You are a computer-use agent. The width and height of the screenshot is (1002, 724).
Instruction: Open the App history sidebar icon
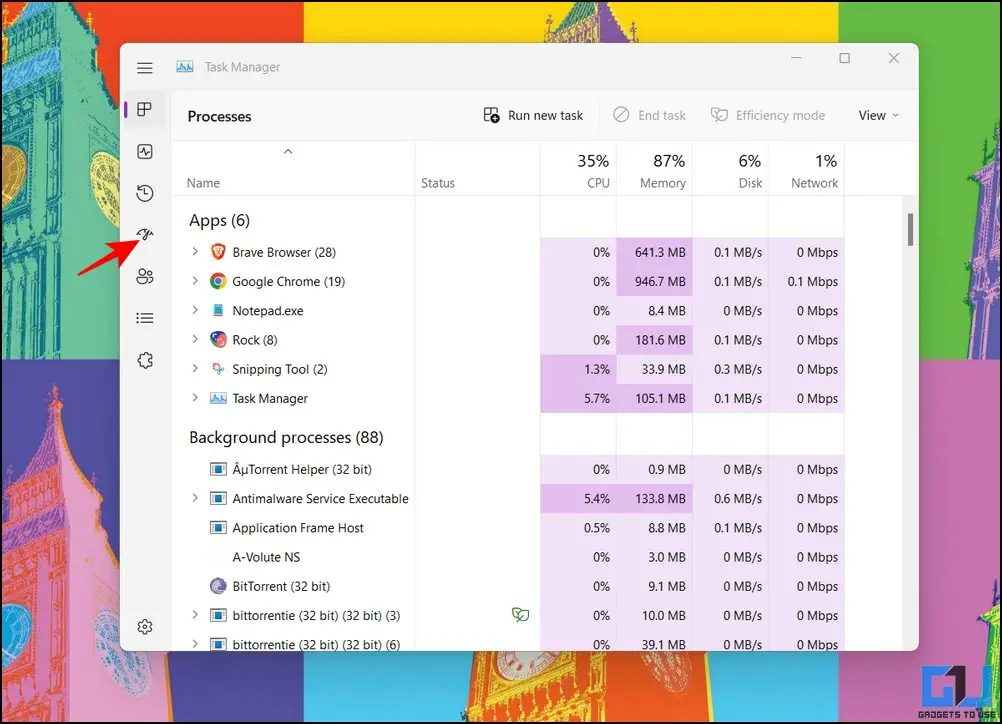point(144,193)
